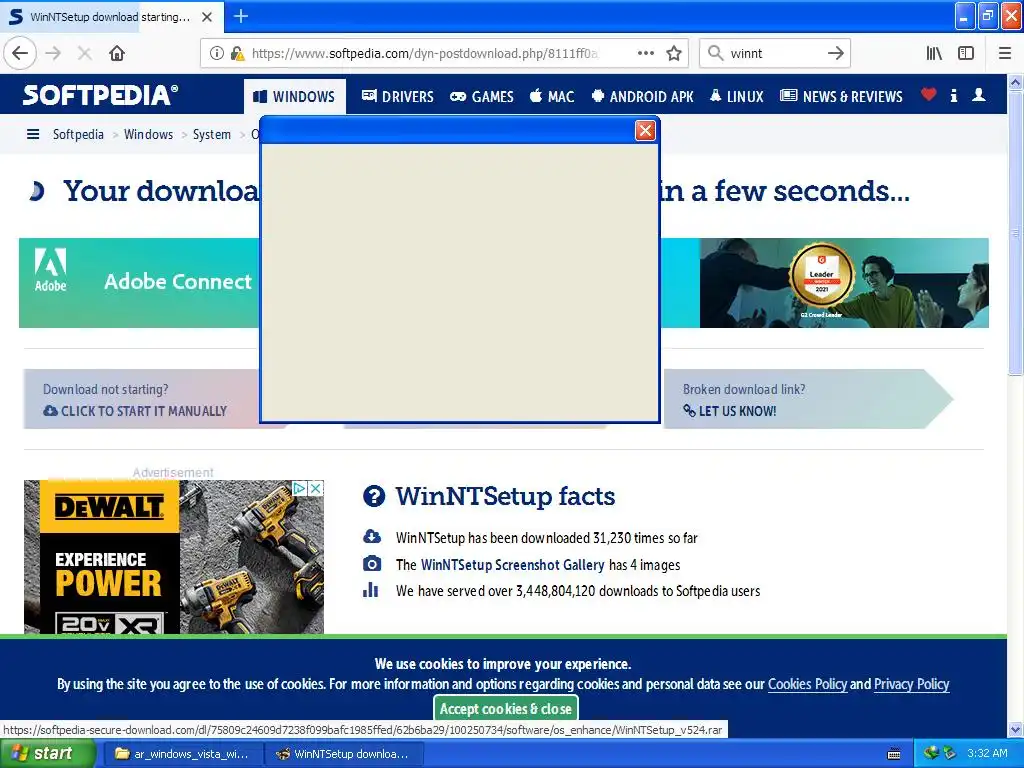Open the Firefox hamburger menu
Image resolution: width=1024 pixels, height=768 pixels.
tap(1005, 54)
